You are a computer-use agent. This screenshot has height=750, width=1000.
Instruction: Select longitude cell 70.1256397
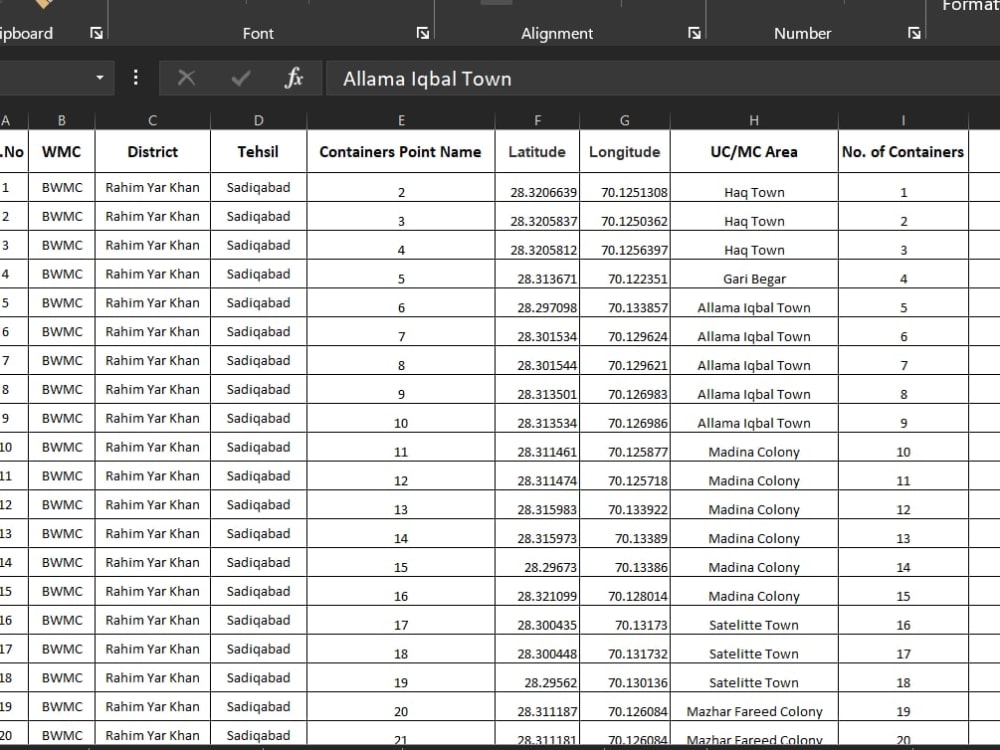625,245
